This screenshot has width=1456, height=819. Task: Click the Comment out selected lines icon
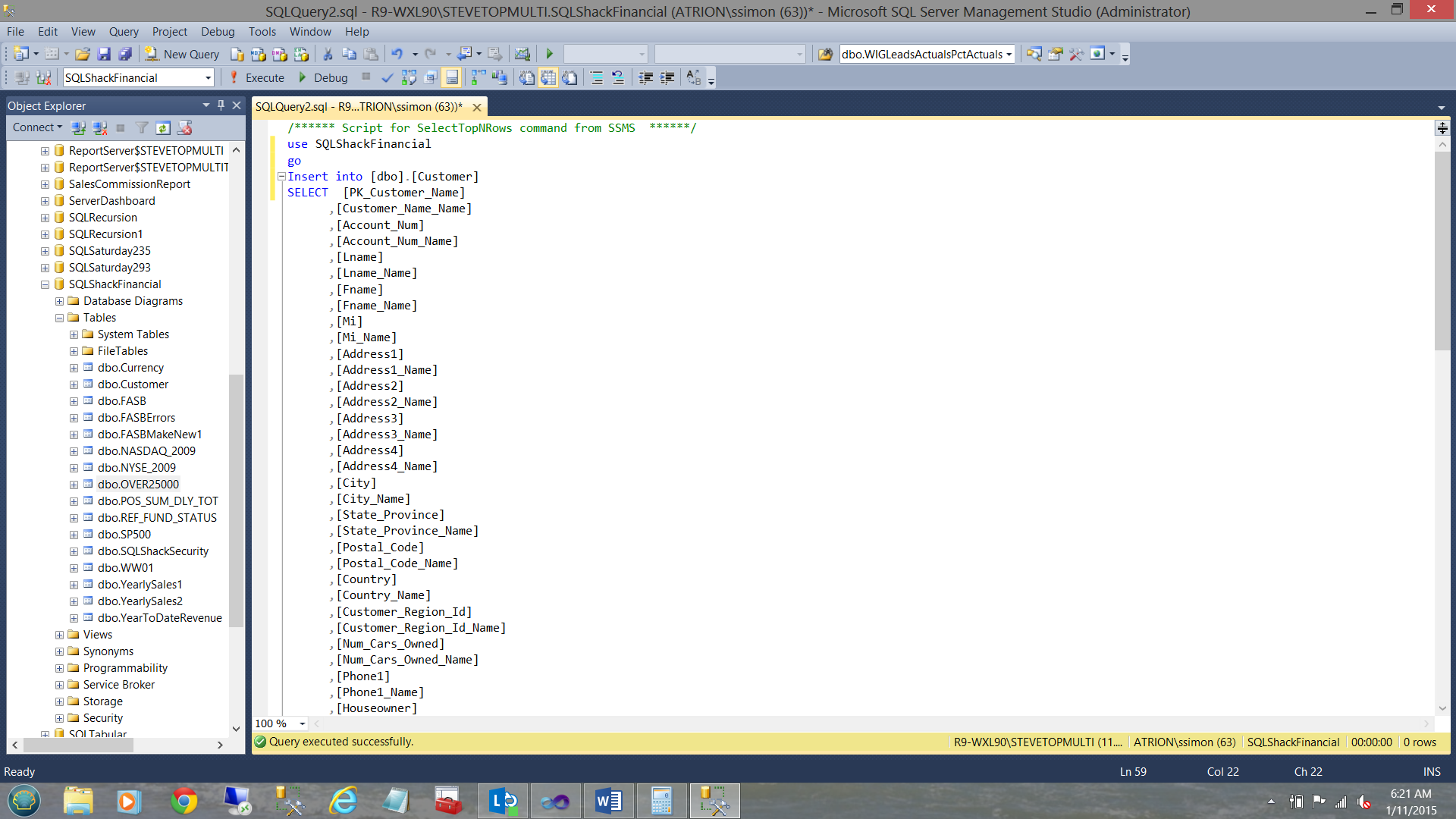tap(597, 77)
